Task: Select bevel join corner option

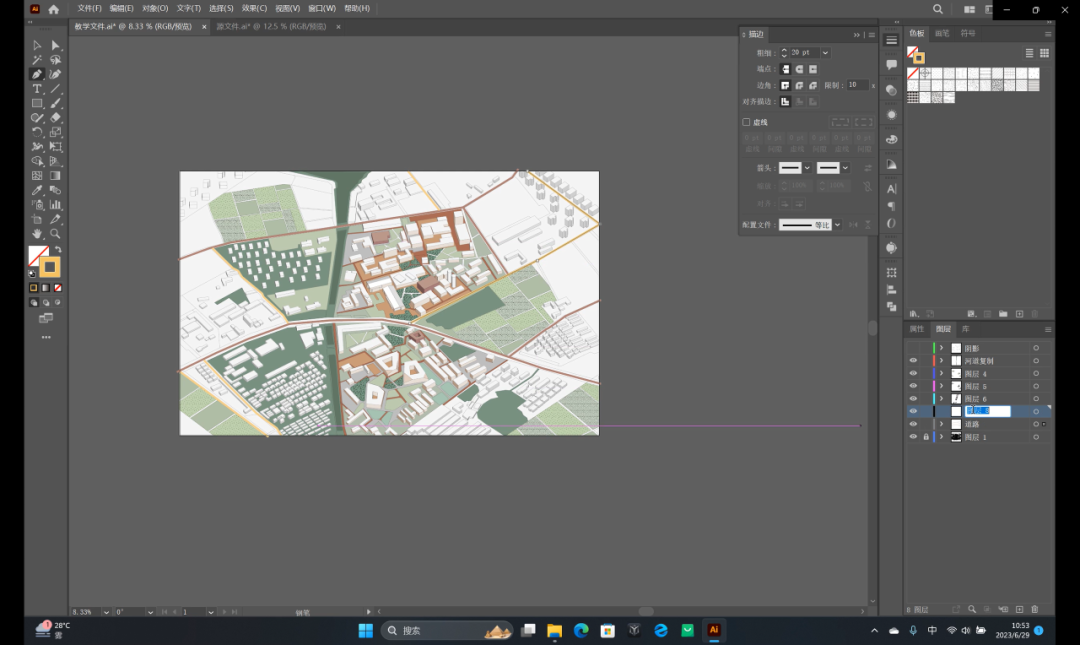Action: 813,85
